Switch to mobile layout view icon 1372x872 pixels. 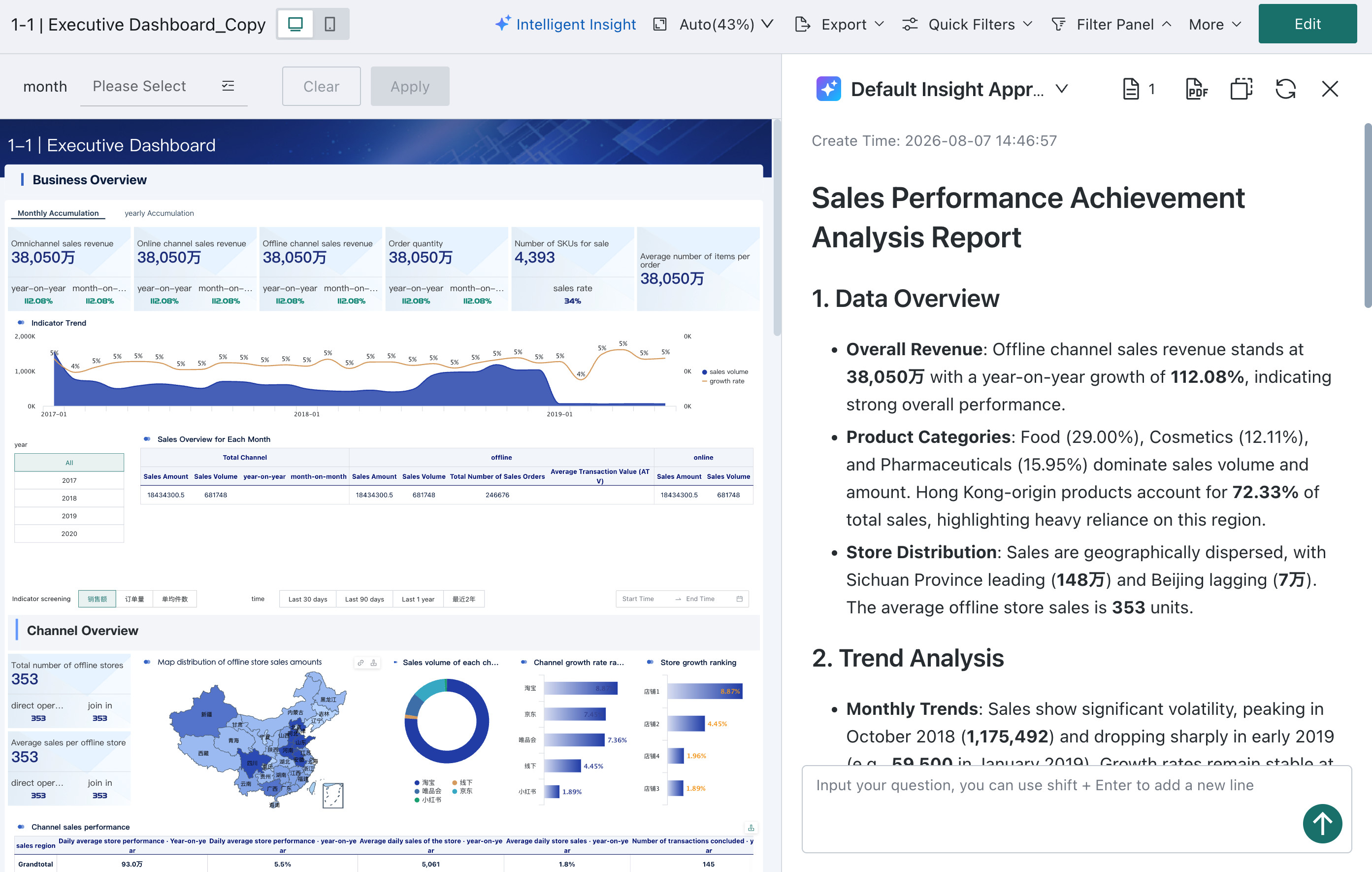coord(329,24)
